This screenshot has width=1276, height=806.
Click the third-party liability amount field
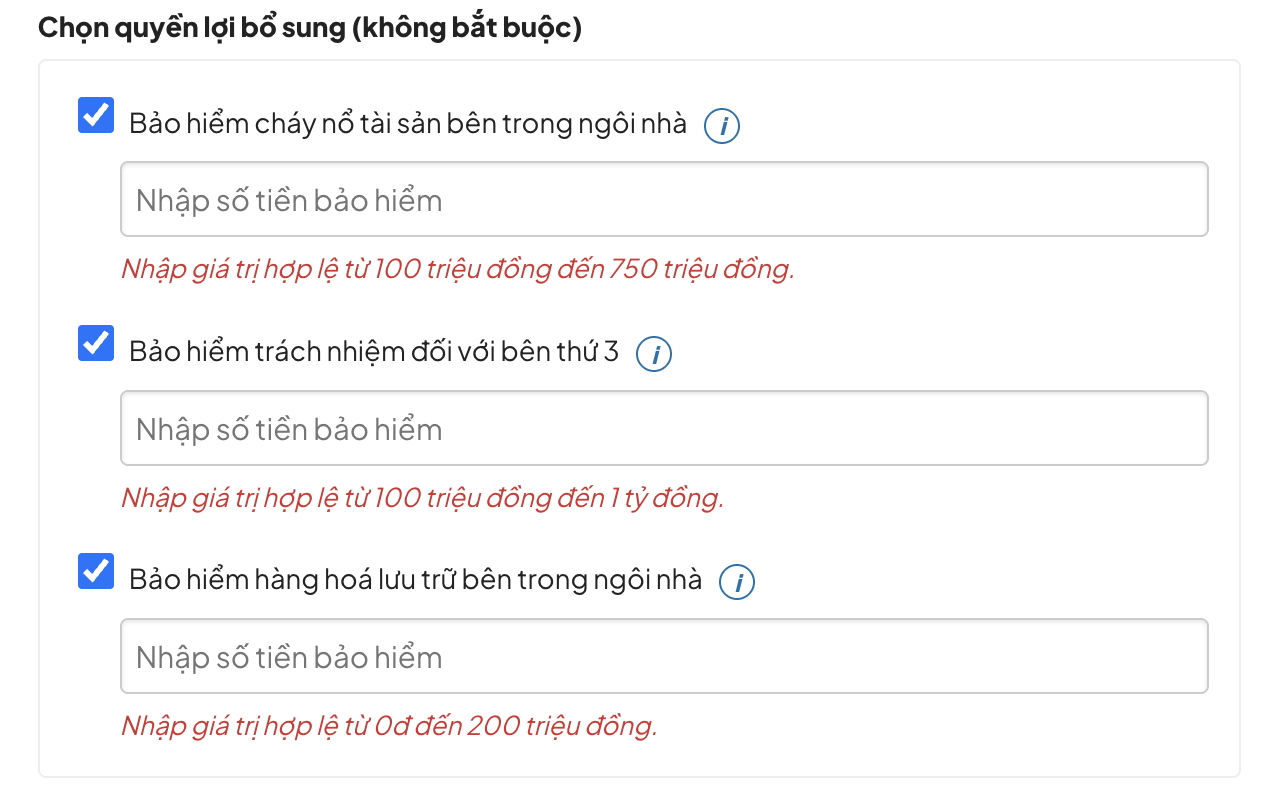[x=664, y=429]
